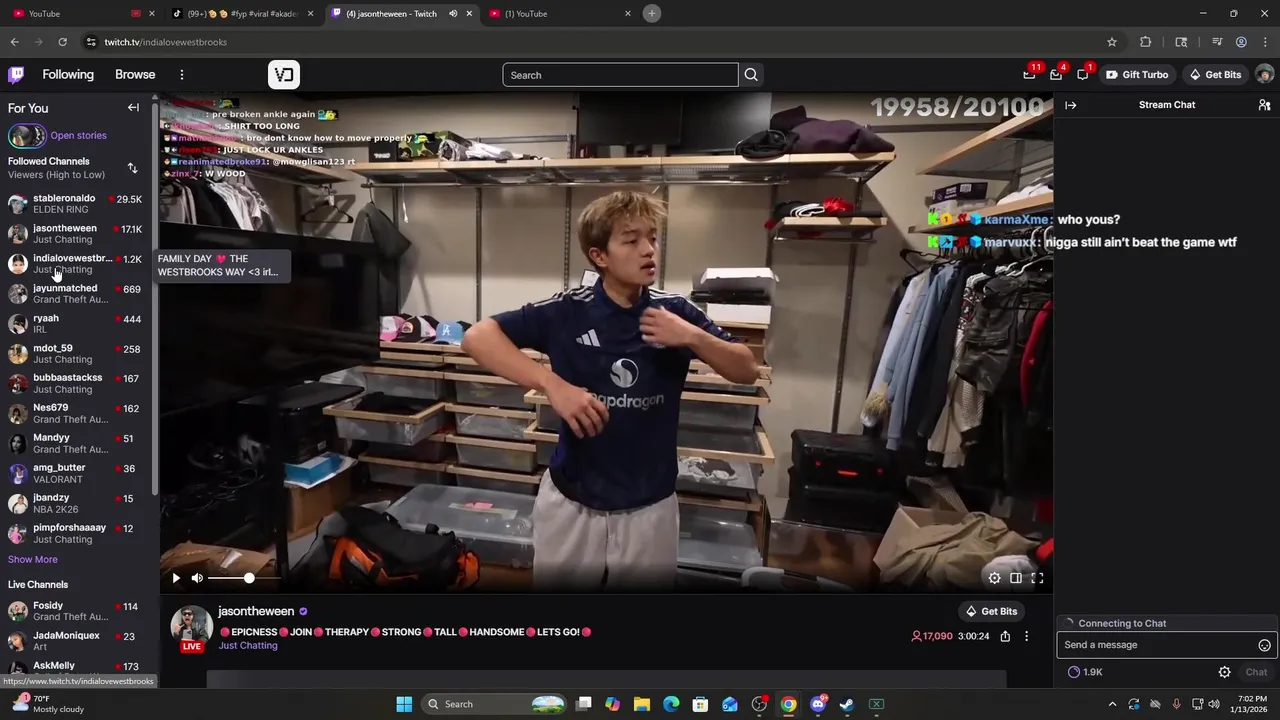Screen dimensions: 1280x720
Task: Open jasontheween channel name link
Action: [x=256, y=611]
